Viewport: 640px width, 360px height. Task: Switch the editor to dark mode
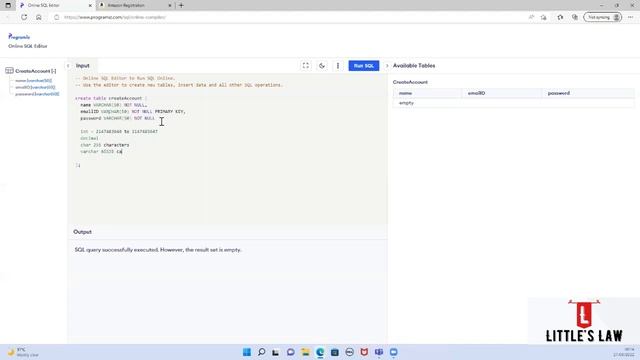322,66
